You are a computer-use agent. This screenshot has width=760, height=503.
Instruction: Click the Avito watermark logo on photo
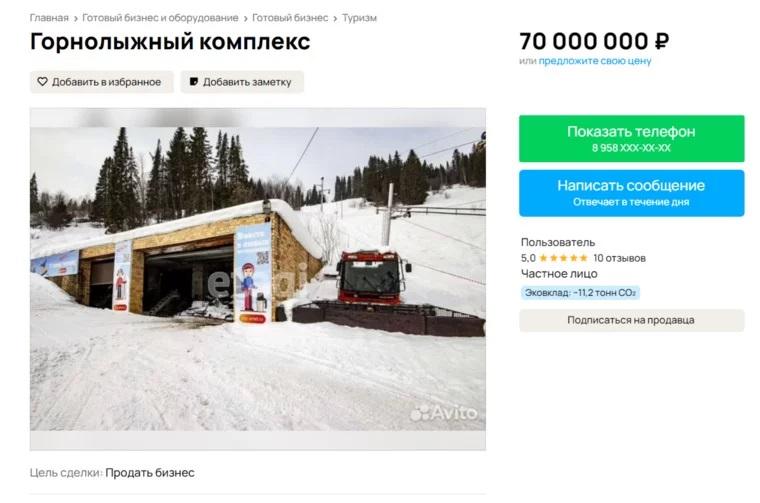click(x=444, y=413)
